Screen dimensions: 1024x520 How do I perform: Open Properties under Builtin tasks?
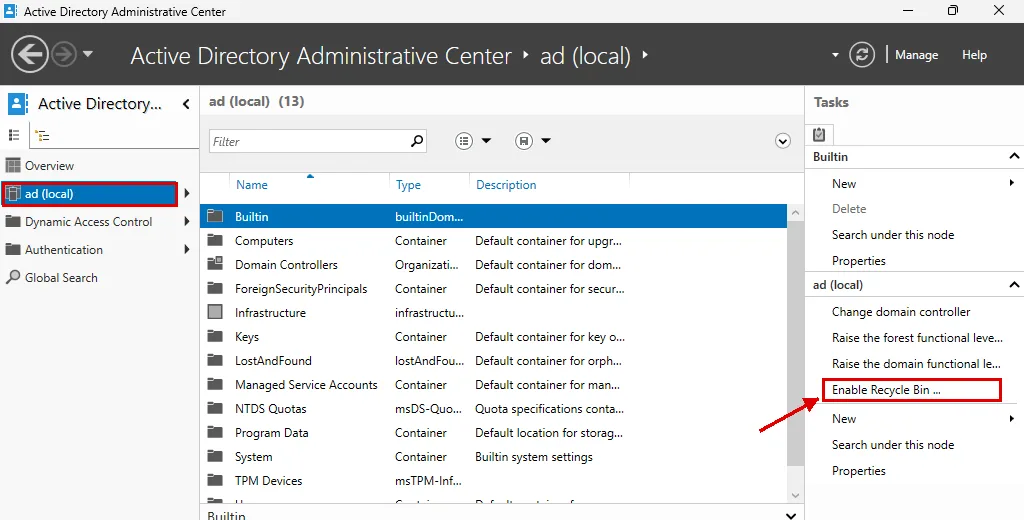[x=859, y=261]
